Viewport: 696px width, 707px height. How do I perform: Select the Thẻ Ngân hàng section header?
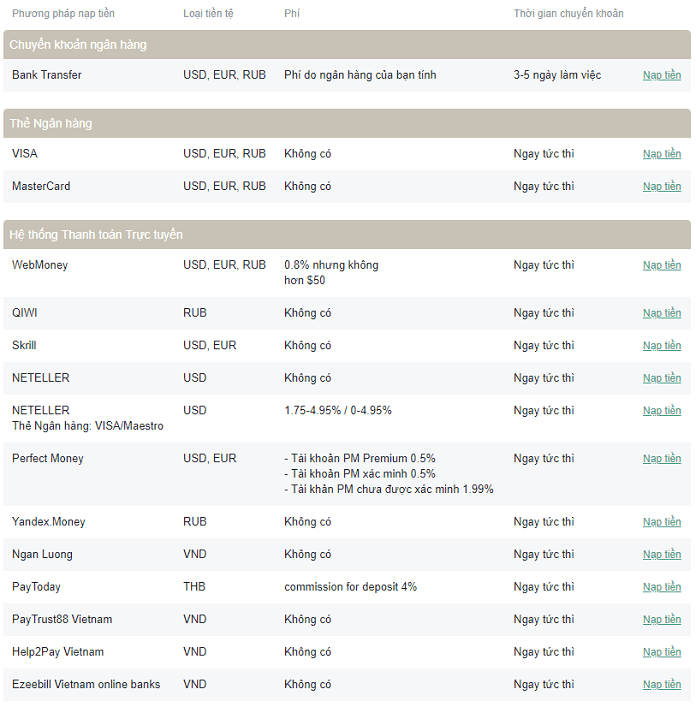(x=347, y=123)
